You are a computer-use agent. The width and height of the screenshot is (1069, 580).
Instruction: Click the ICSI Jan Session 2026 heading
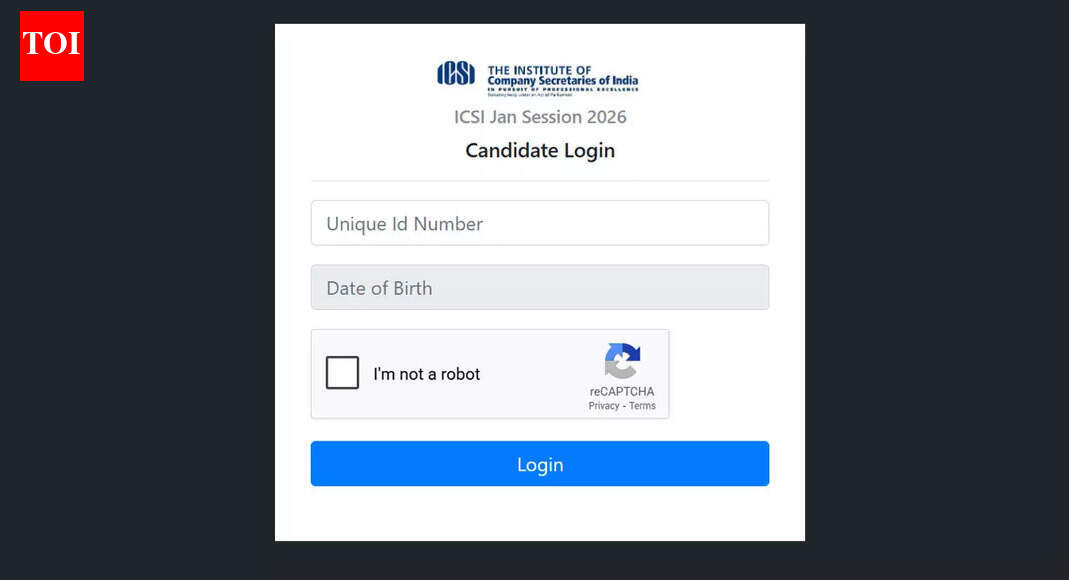(x=540, y=117)
